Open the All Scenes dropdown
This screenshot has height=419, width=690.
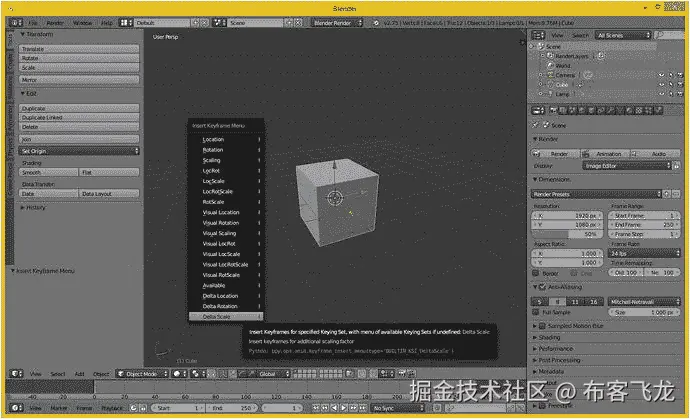(x=623, y=35)
